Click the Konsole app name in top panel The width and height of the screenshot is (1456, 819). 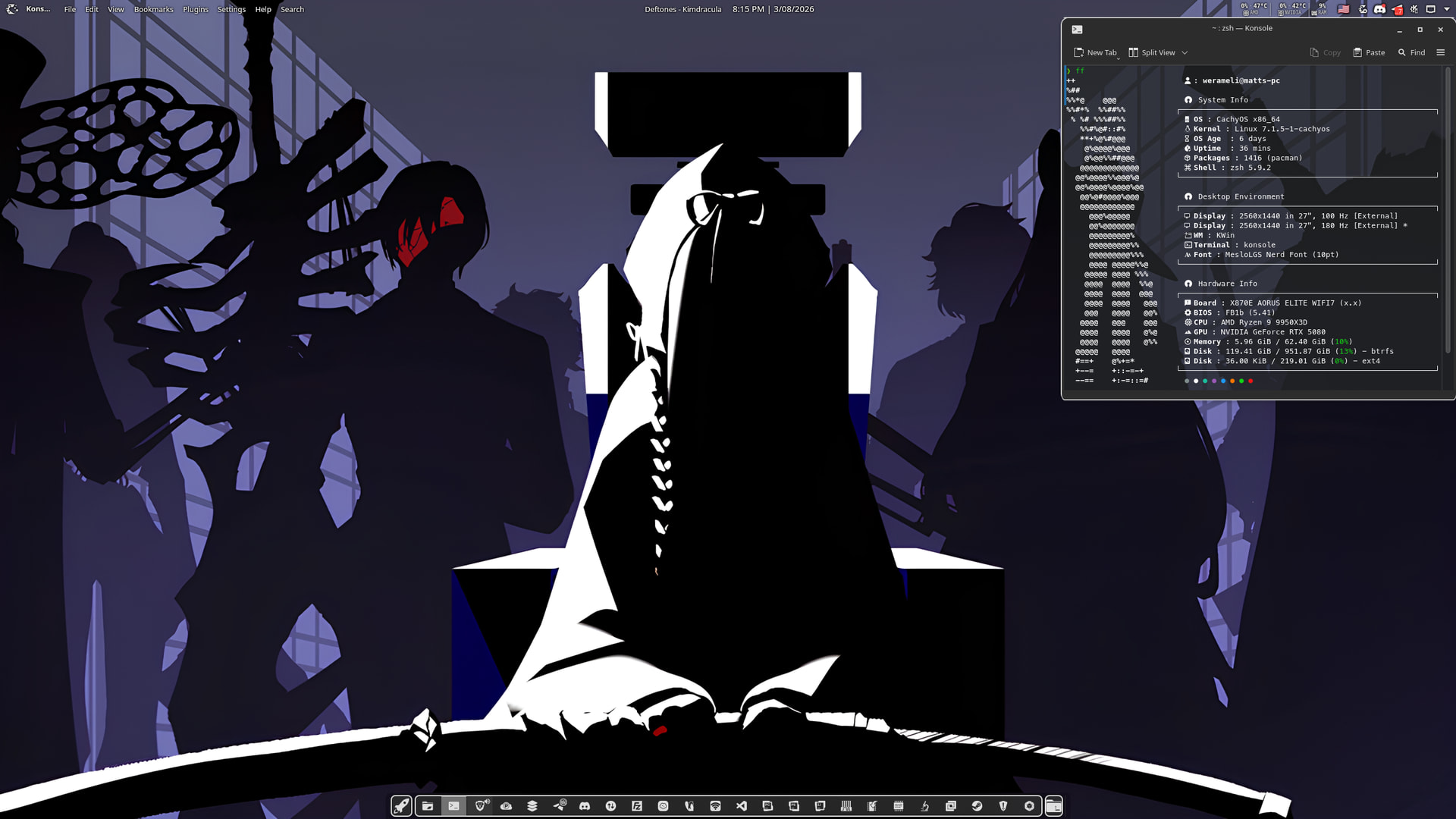[38, 9]
